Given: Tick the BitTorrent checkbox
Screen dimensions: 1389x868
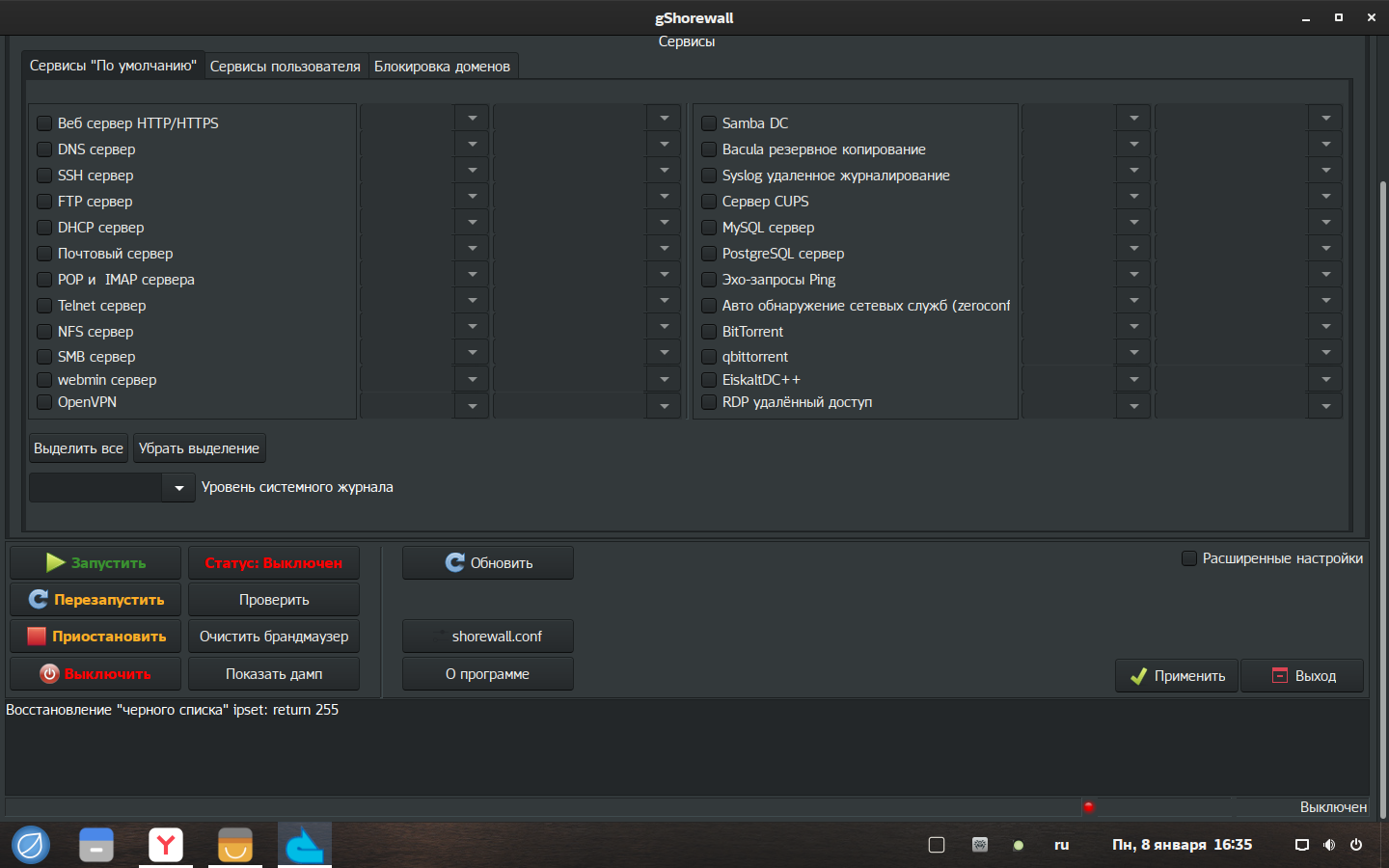Looking at the screenshot, I should [x=709, y=332].
